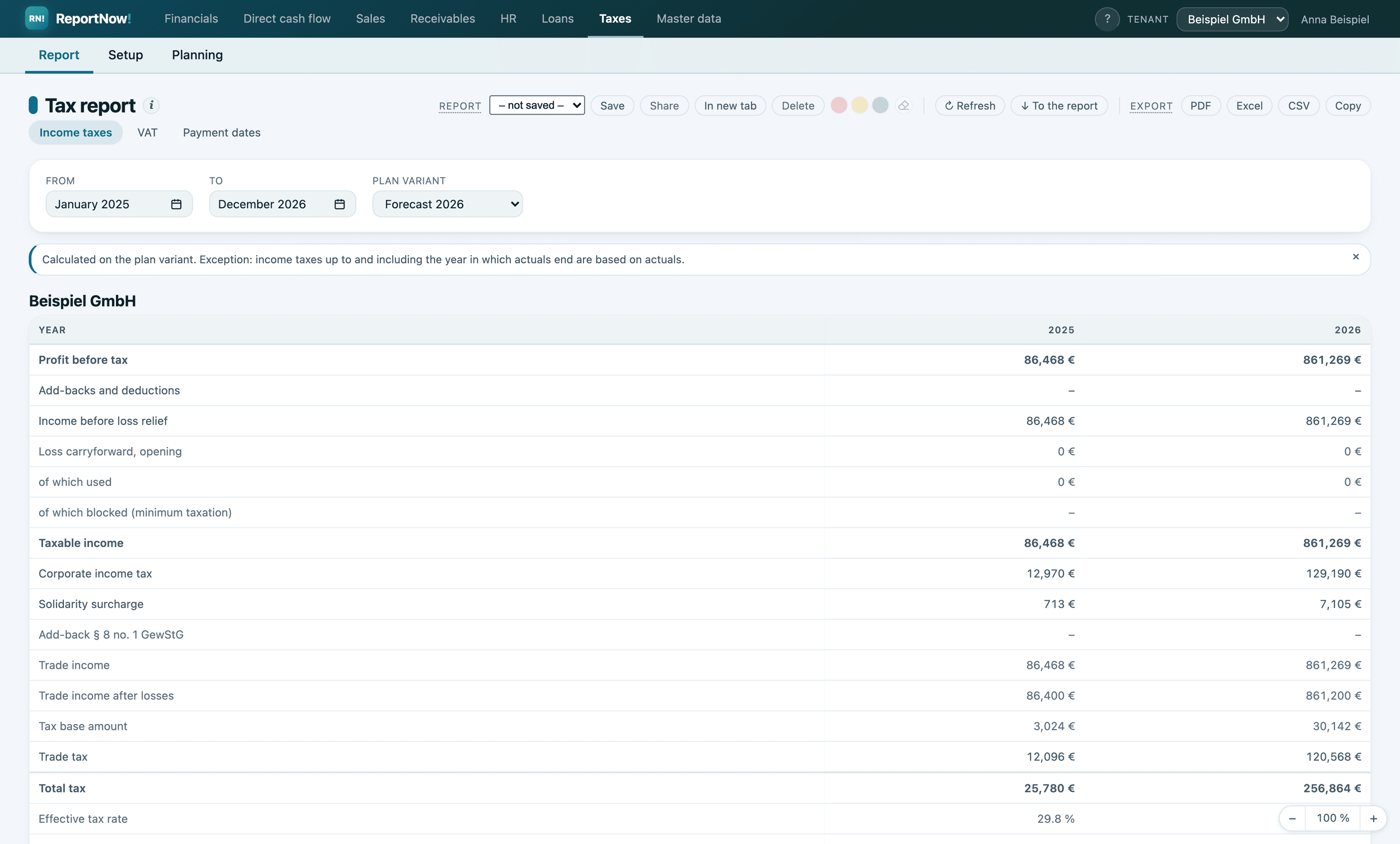Viewport: 1400px width, 844px height.
Task: Click the info icon beside Tax report
Action: (151, 105)
